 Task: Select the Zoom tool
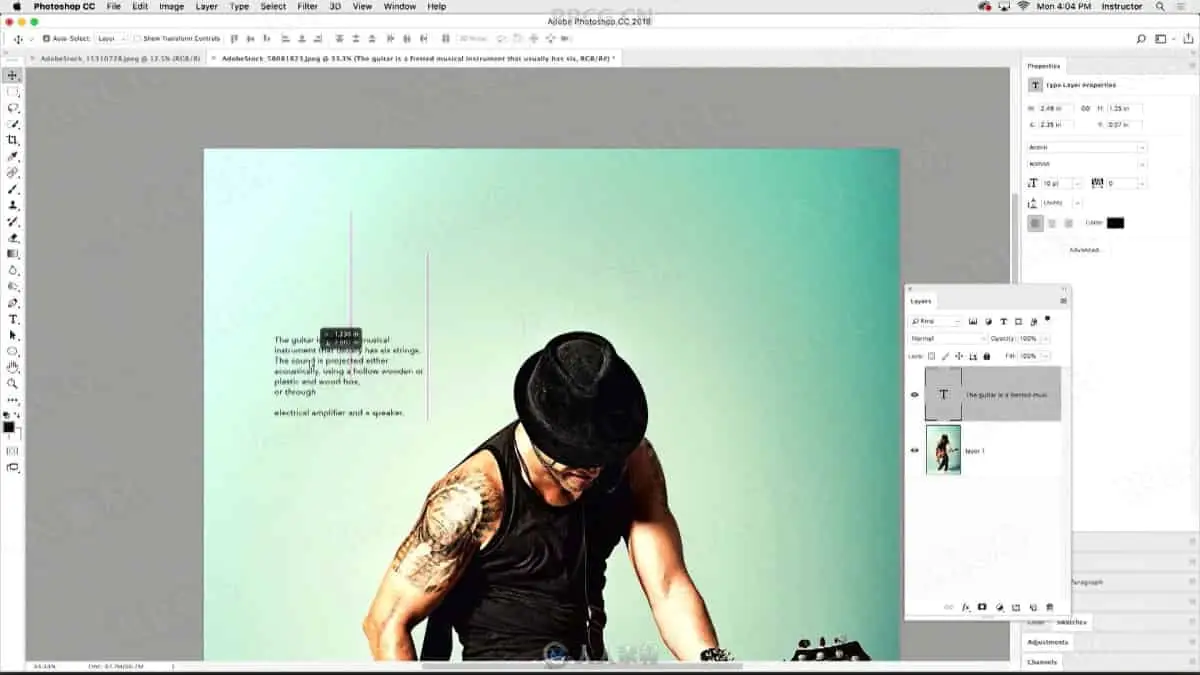pyautogui.click(x=13, y=383)
